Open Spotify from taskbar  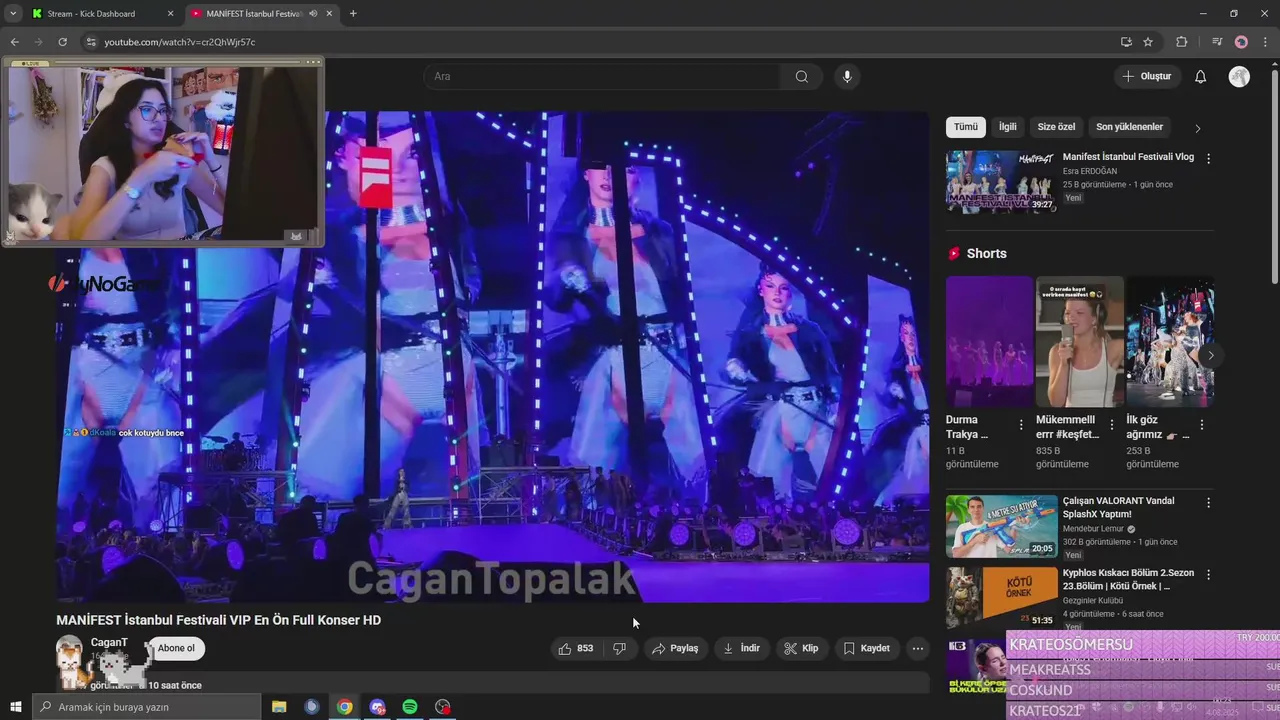[x=410, y=707]
